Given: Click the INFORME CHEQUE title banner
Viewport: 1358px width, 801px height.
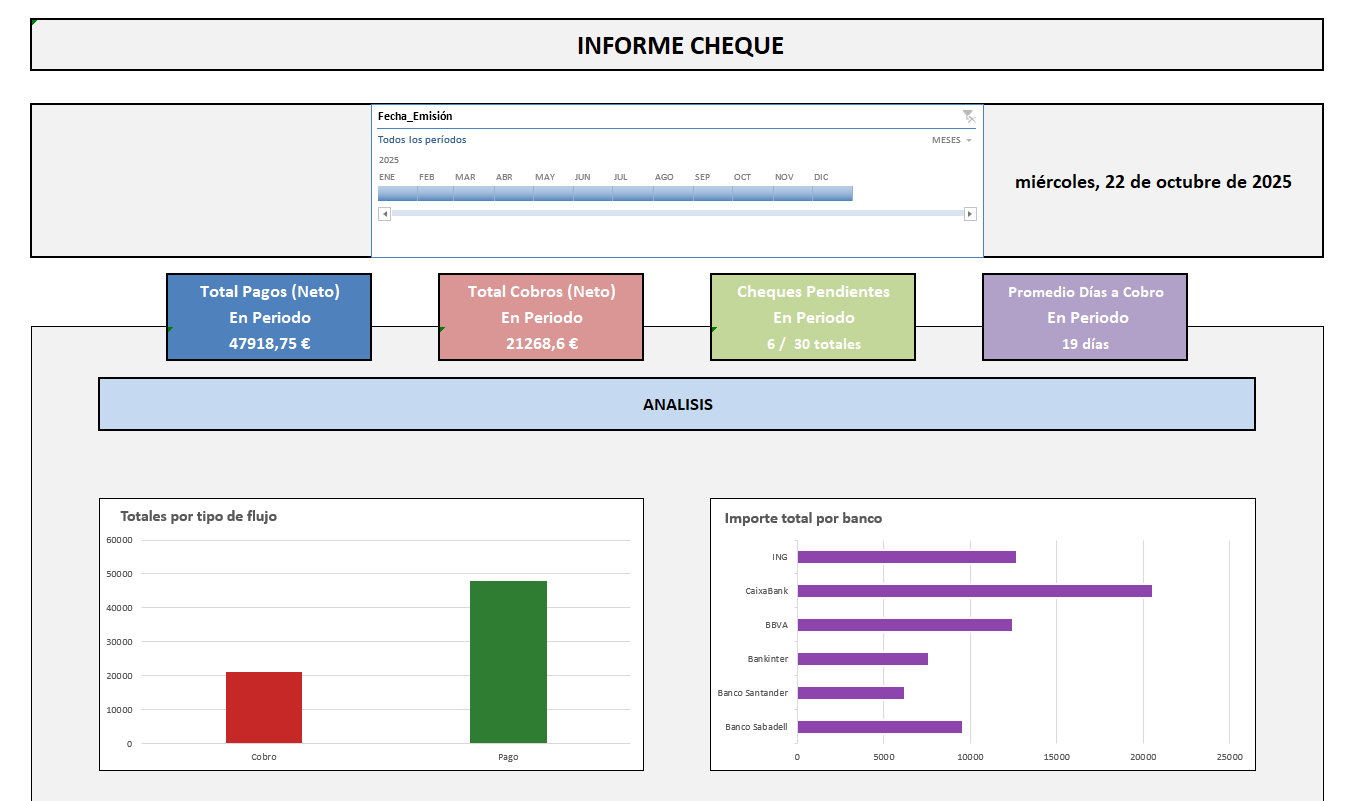Looking at the screenshot, I should pyautogui.click(x=679, y=45).
